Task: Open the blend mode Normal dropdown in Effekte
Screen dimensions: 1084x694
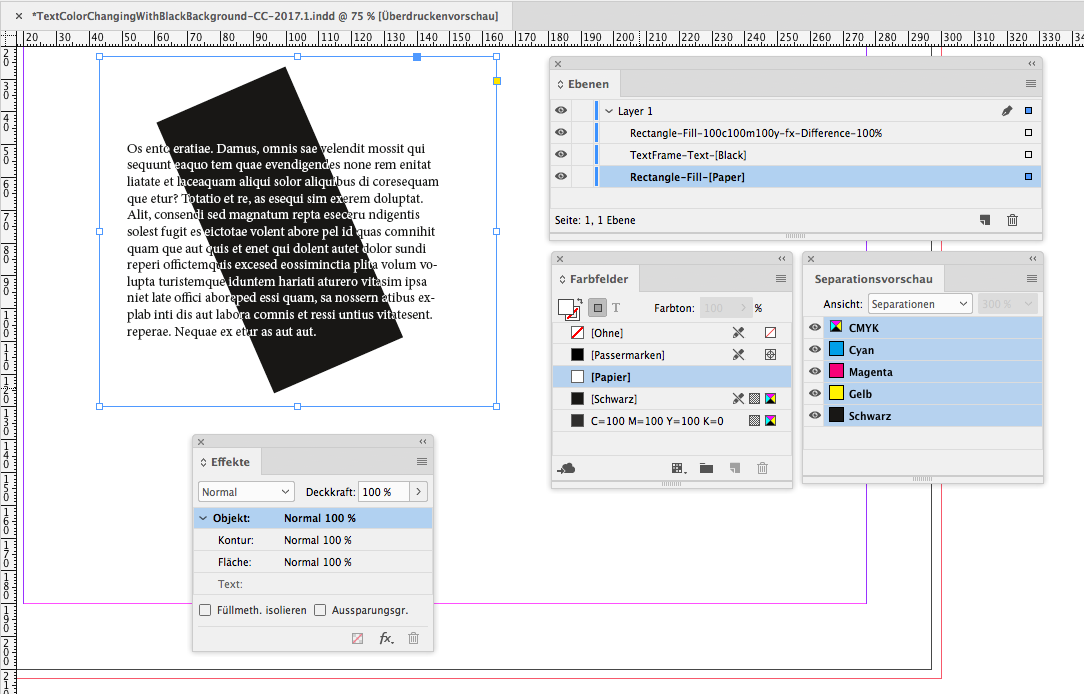Action: point(245,491)
